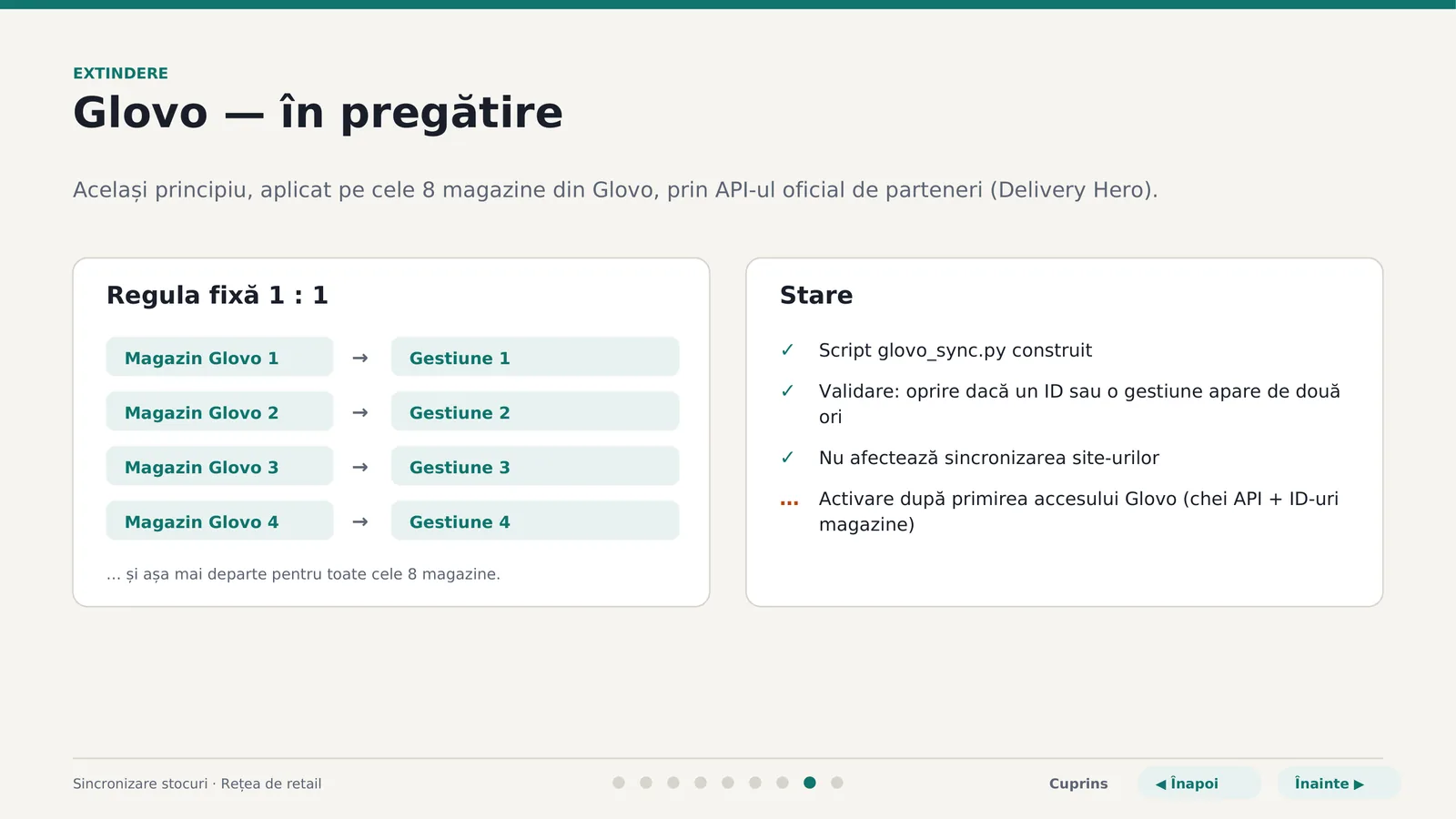Select the third slide indicator dot

673,783
